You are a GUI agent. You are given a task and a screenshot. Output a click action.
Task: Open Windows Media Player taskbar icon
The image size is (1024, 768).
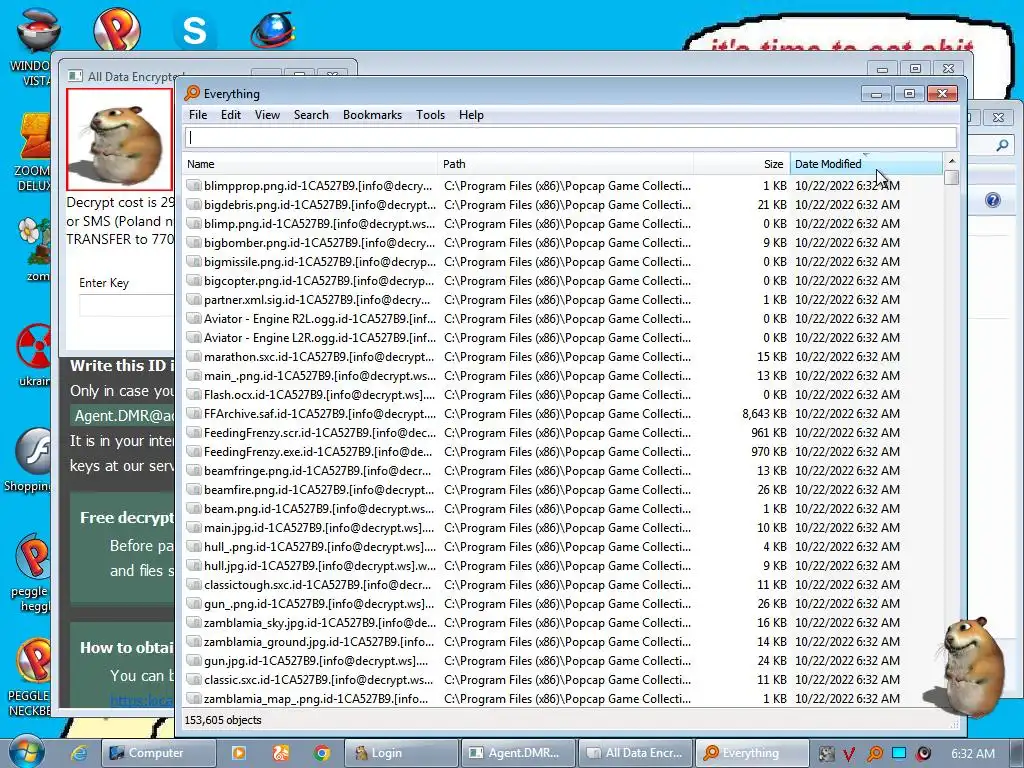(x=239, y=753)
